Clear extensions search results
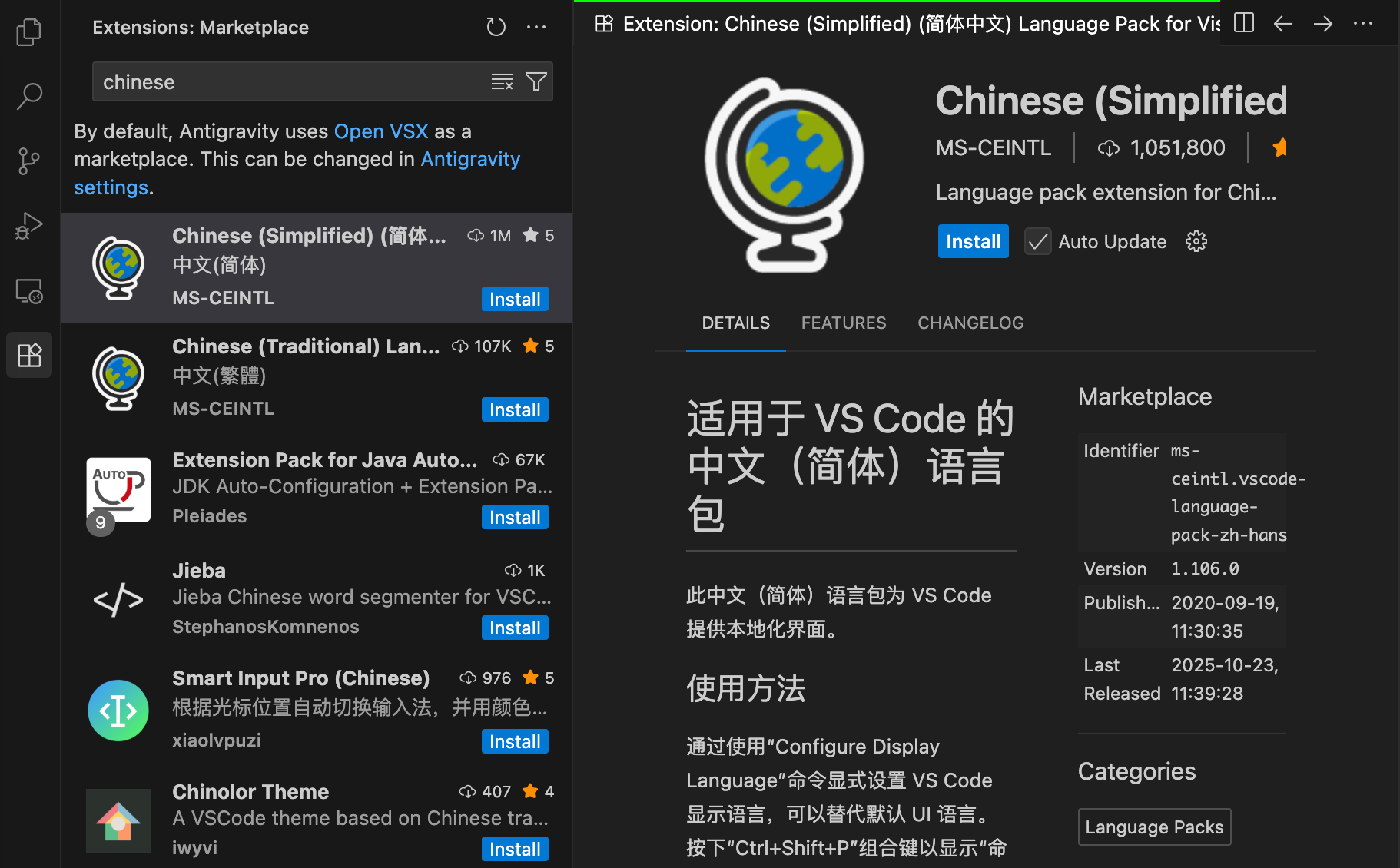This screenshot has width=1400, height=868. [502, 81]
